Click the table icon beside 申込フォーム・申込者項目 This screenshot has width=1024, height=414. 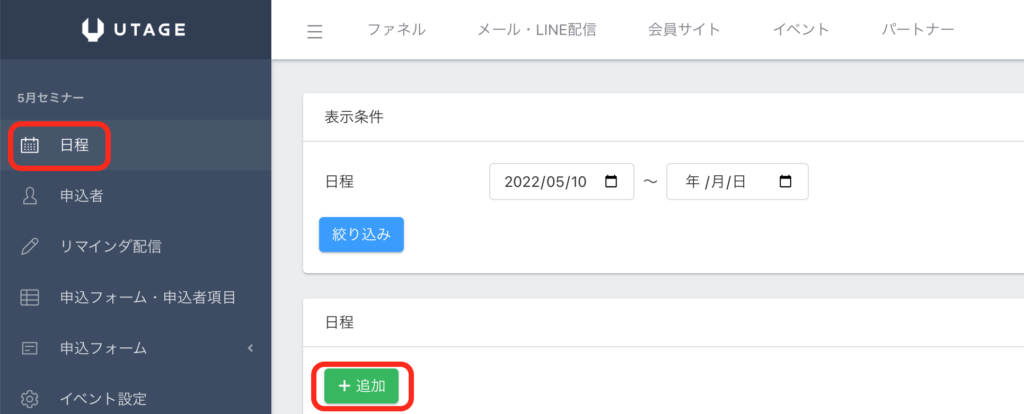pos(30,297)
